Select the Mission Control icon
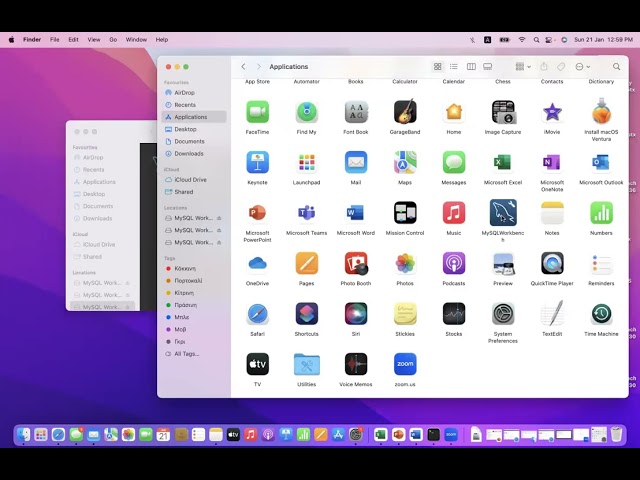 point(405,213)
